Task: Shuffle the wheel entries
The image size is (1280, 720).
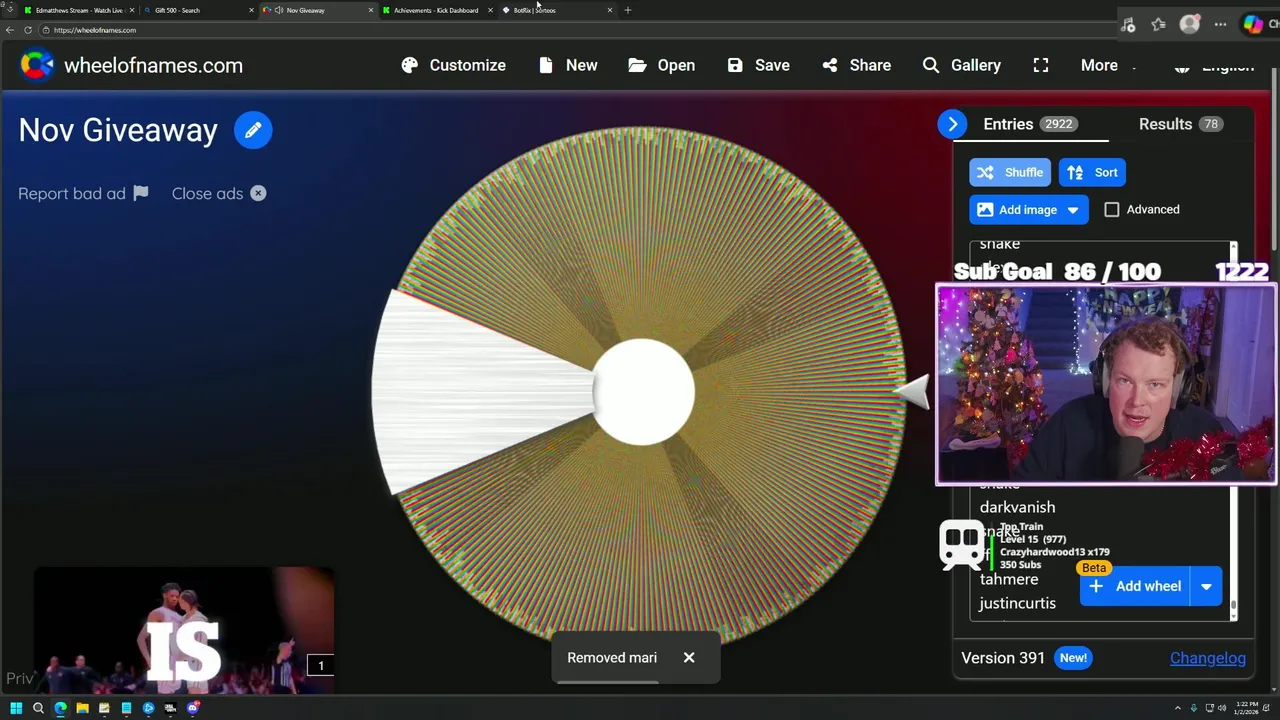Action: click(x=1010, y=172)
